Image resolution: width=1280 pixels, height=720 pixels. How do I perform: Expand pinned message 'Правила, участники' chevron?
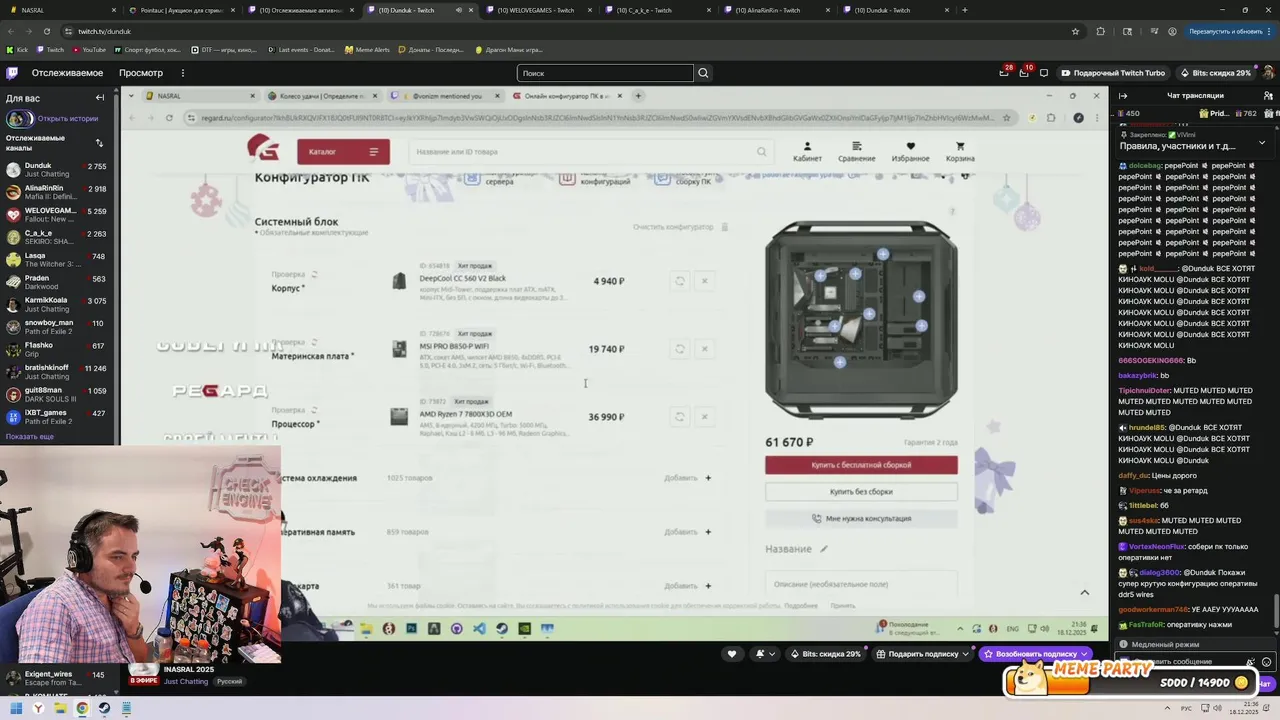click(1262, 144)
